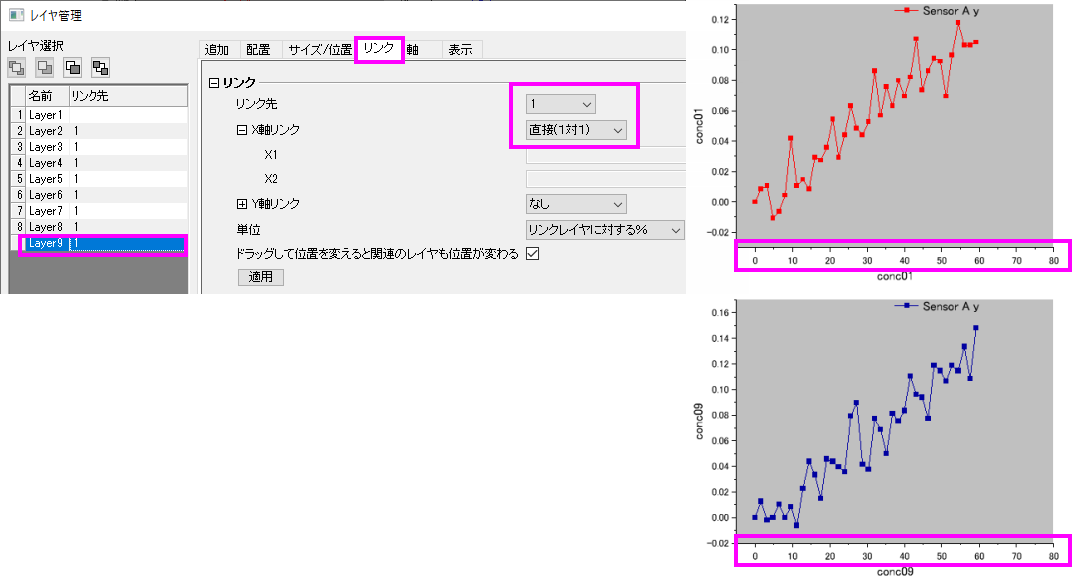Viewport: 1072px width, 576px height.
Task: Click the active three-square layer order icon
Action: tap(100, 67)
